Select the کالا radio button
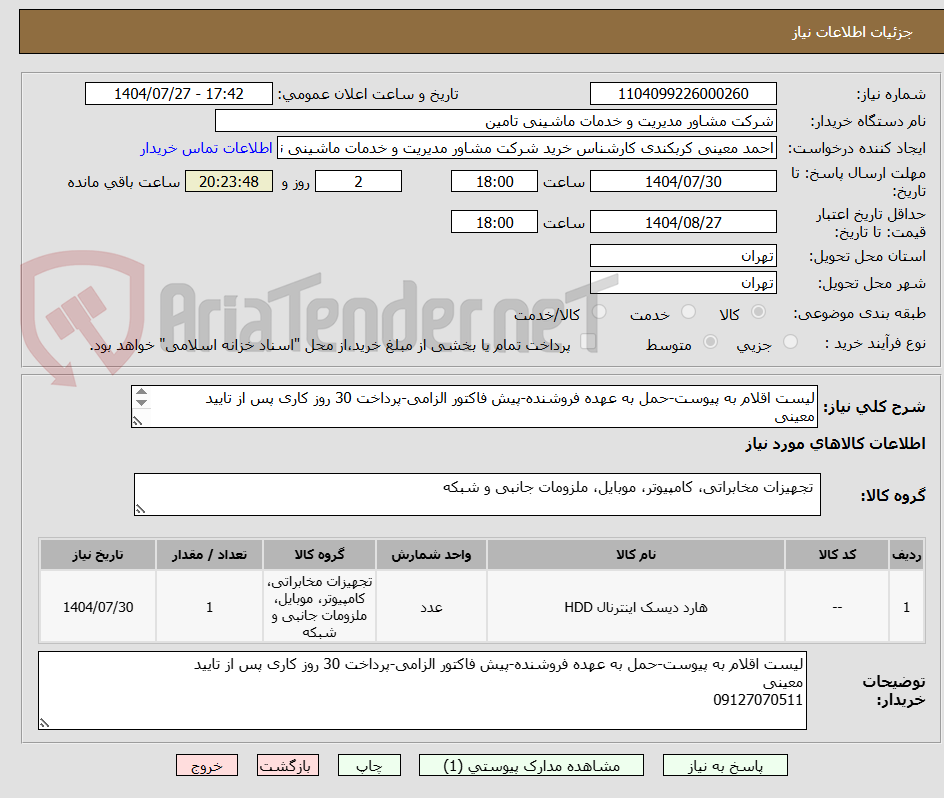Screen dimensions: 944x798 point(758,310)
